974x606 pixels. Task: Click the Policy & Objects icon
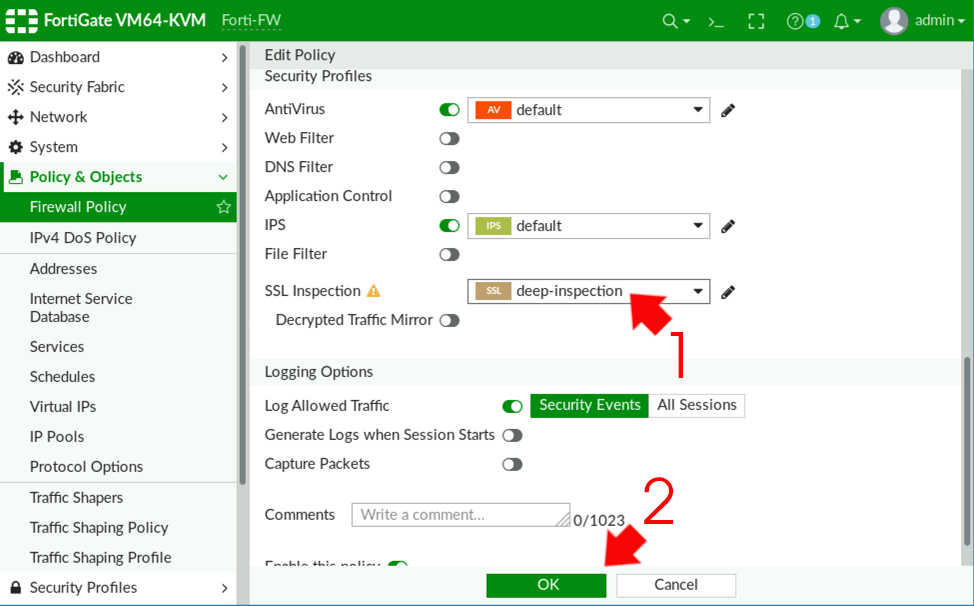click(16, 177)
